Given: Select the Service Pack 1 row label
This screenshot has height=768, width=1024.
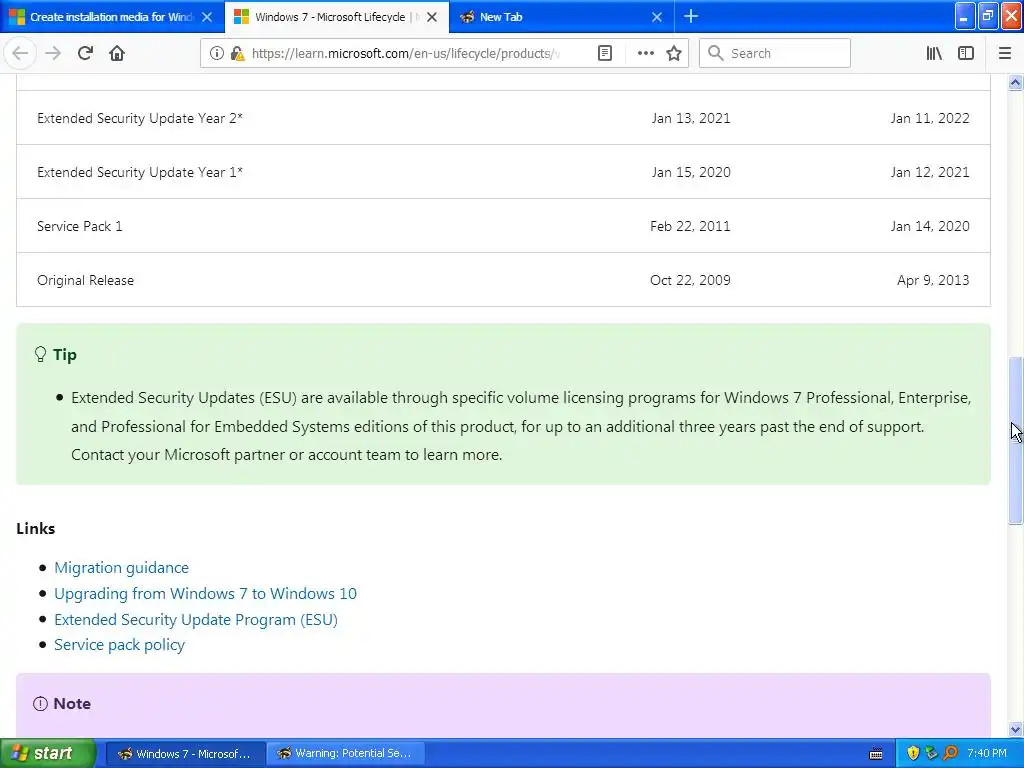Looking at the screenshot, I should pyautogui.click(x=80, y=227).
